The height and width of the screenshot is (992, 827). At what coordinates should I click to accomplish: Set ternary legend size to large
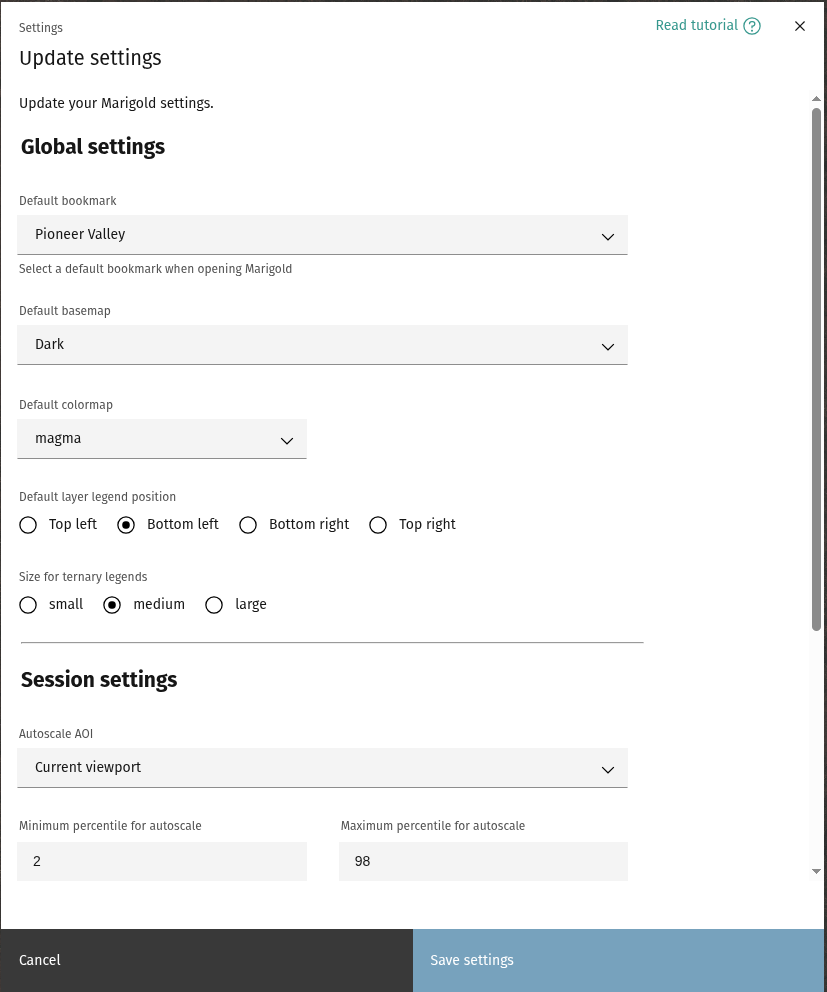pos(214,605)
